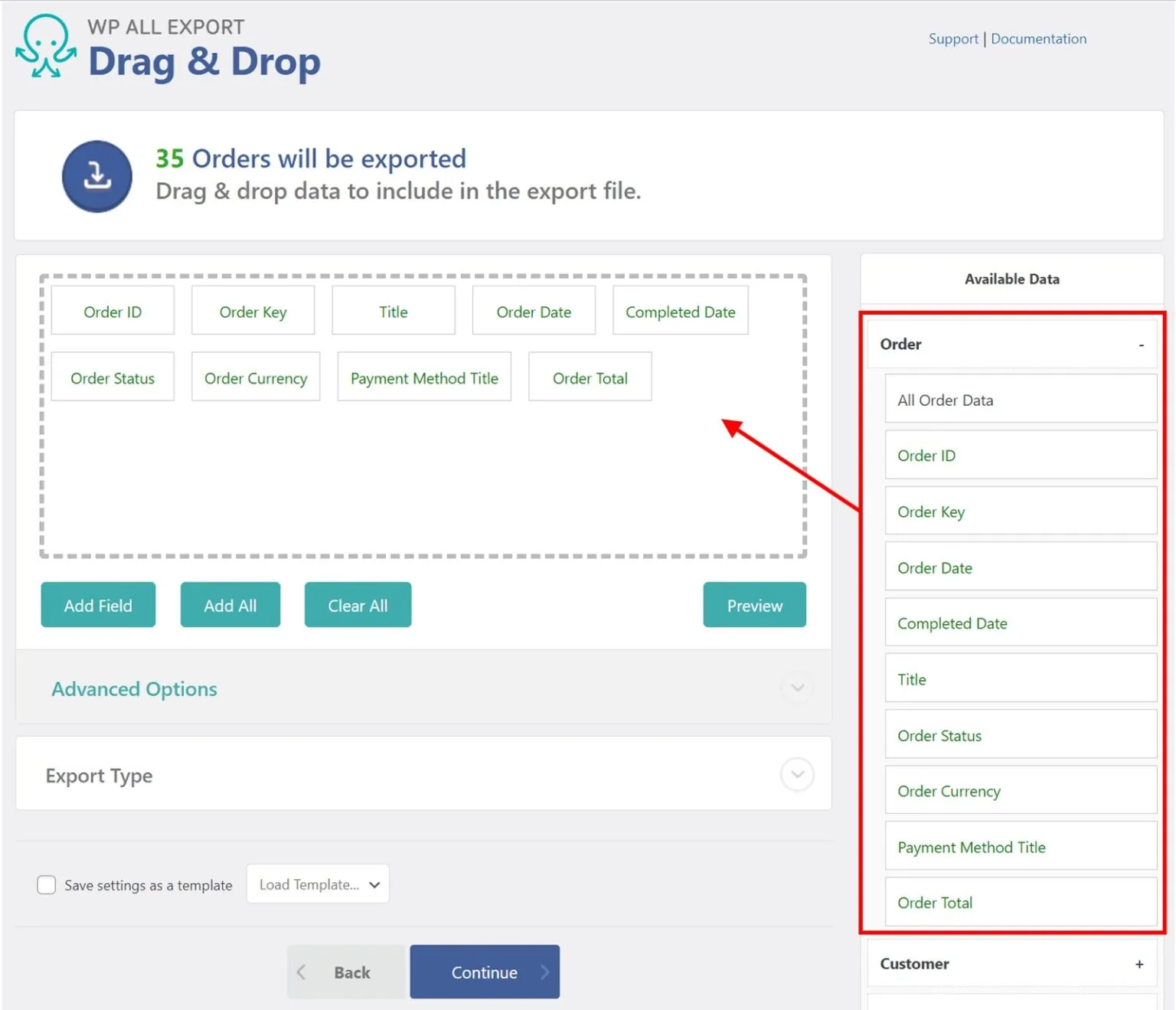Click the Continue button
This screenshot has height=1010, width=1176.
pyautogui.click(x=484, y=972)
